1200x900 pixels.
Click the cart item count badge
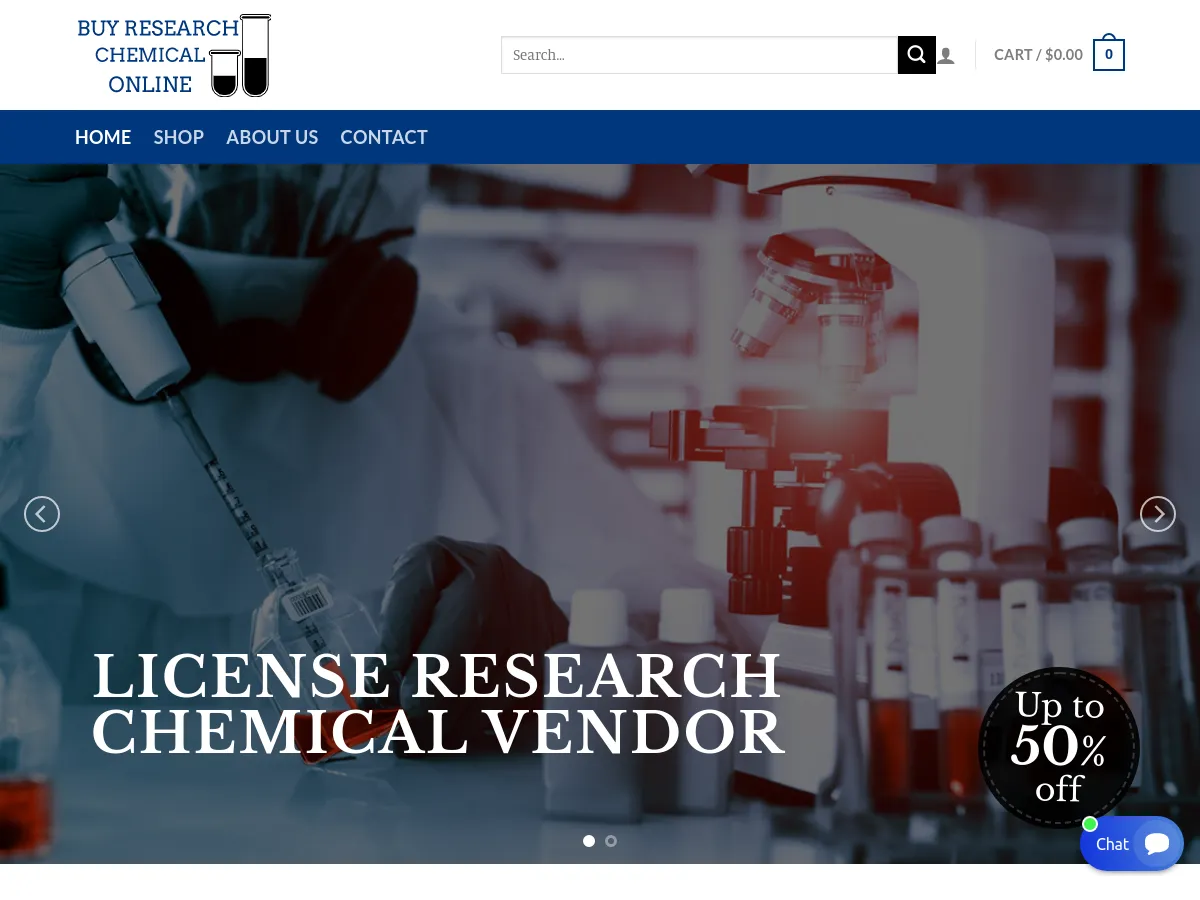pos(1108,54)
